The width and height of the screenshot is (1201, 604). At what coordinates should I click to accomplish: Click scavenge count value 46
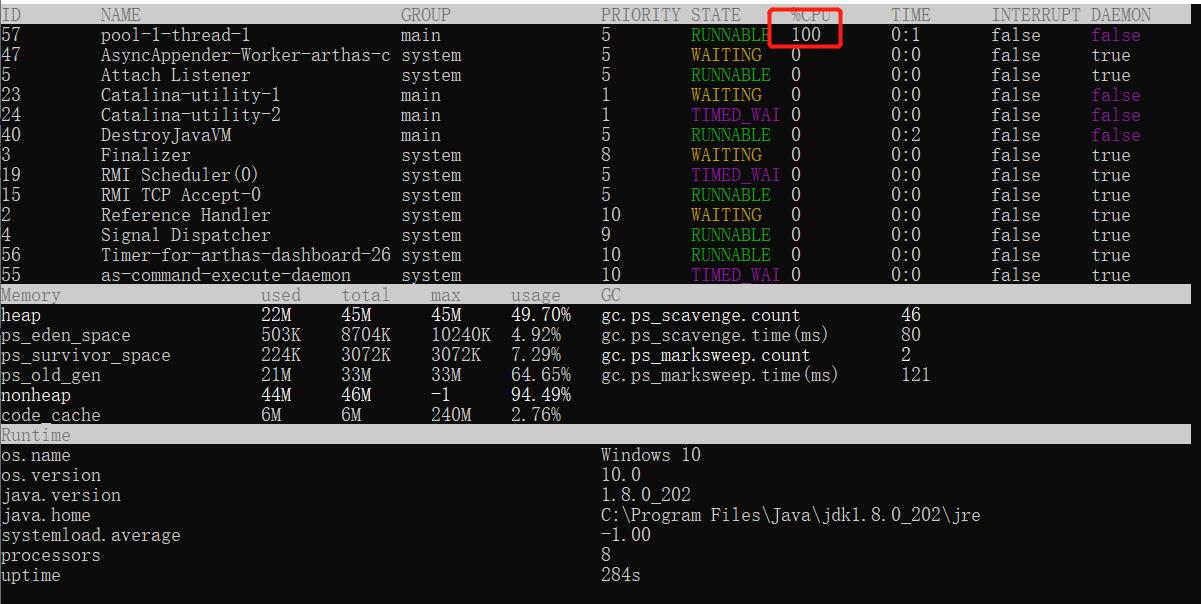click(911, 315)
